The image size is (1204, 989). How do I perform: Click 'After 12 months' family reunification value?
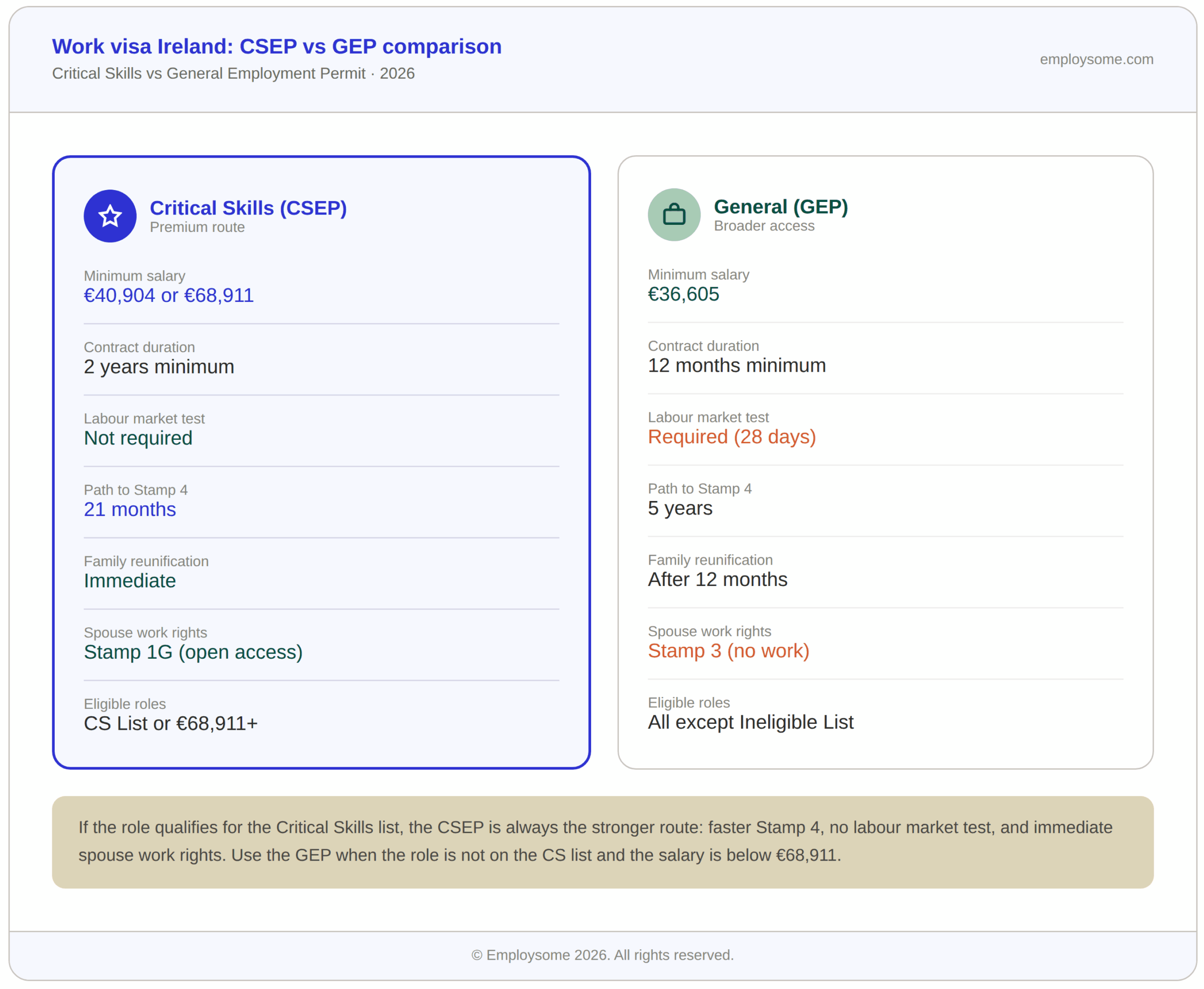pos(717,579)
